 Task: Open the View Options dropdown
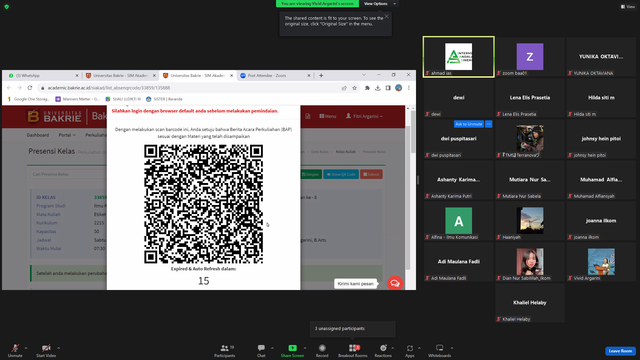(380, 4)
